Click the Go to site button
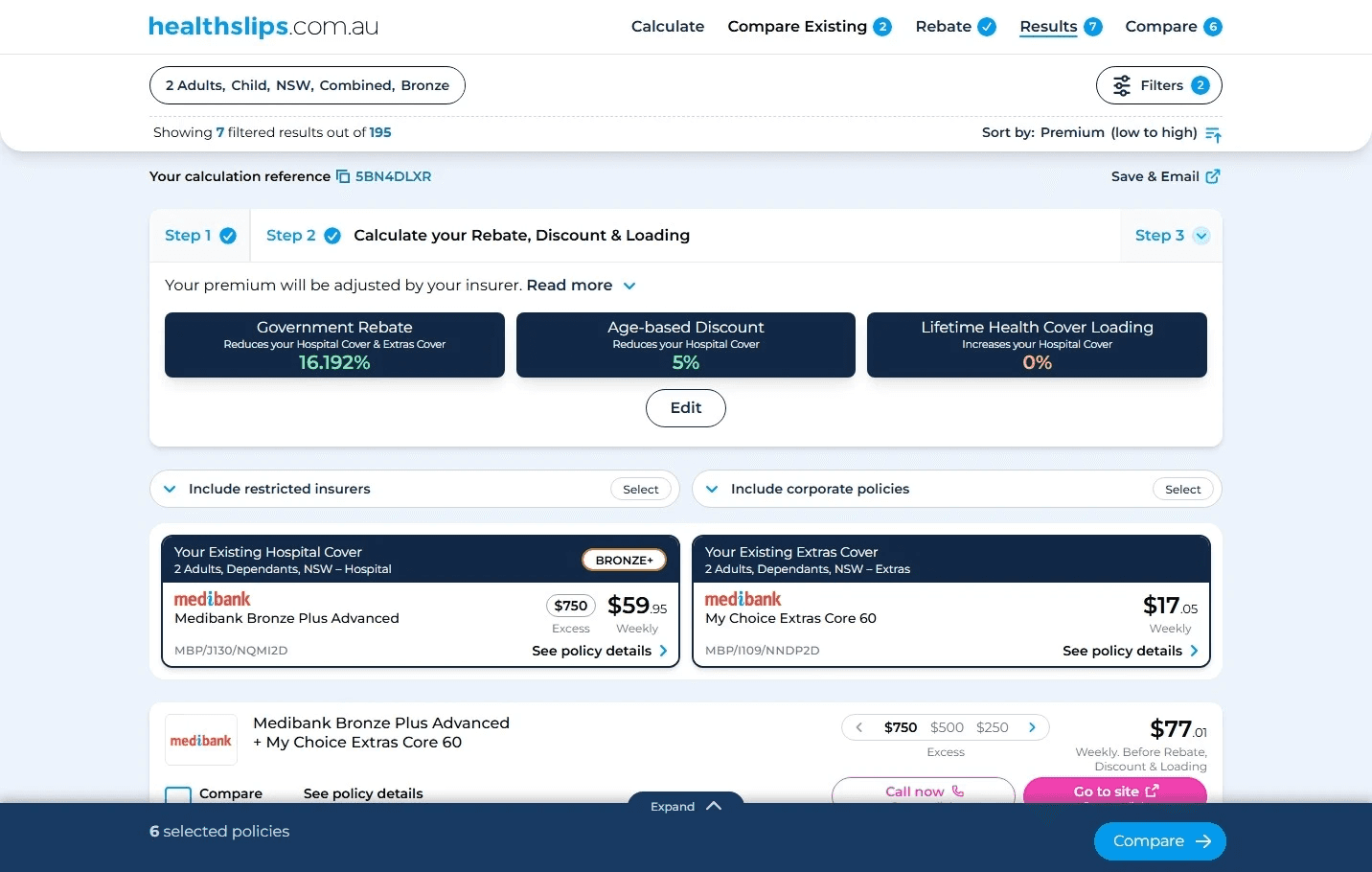This screenshot has height=872, width=1372. [x=1115, y=792]
